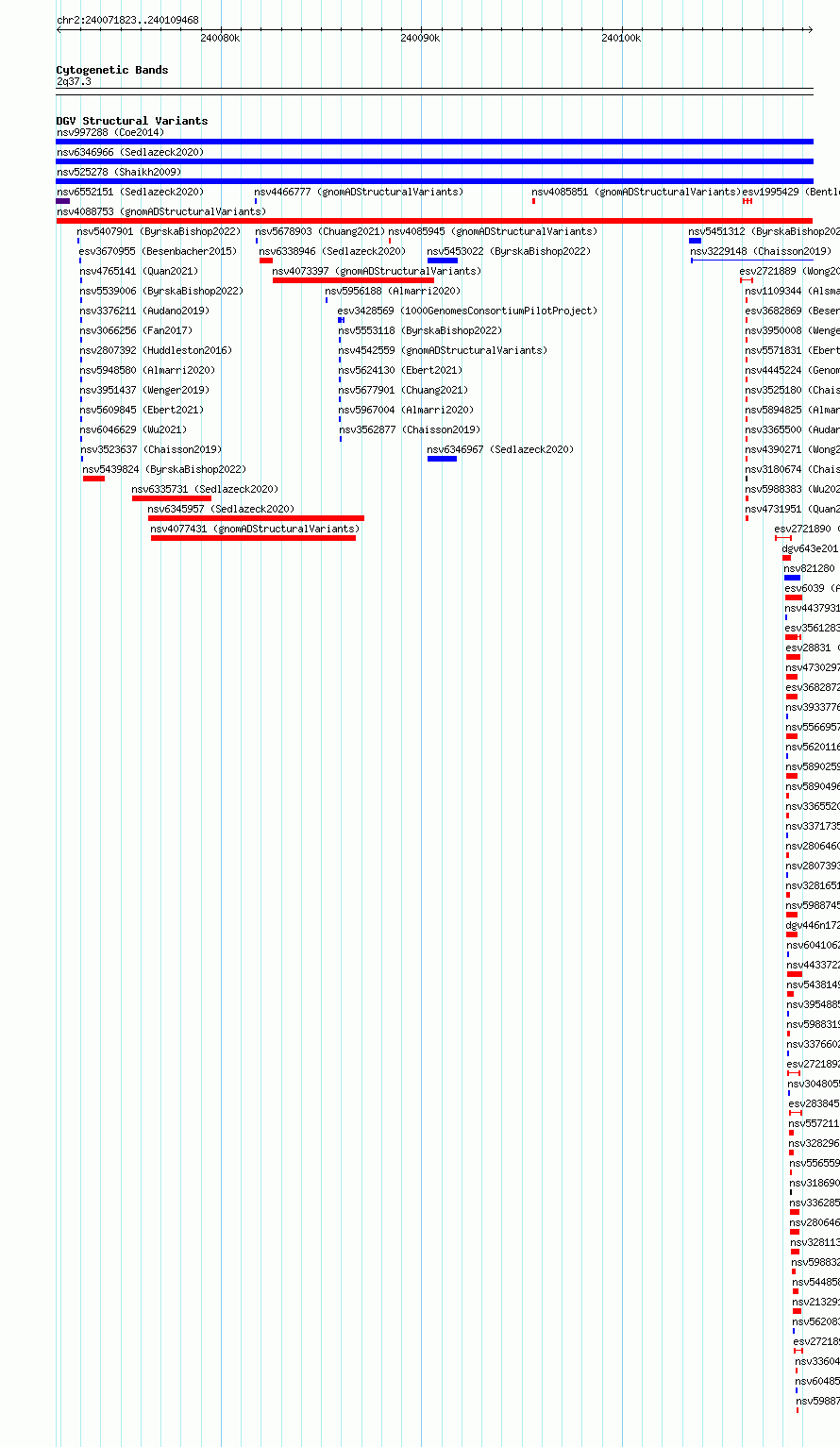
Task: Select the blue bar under nsv5451312
Action: [695, 241]
